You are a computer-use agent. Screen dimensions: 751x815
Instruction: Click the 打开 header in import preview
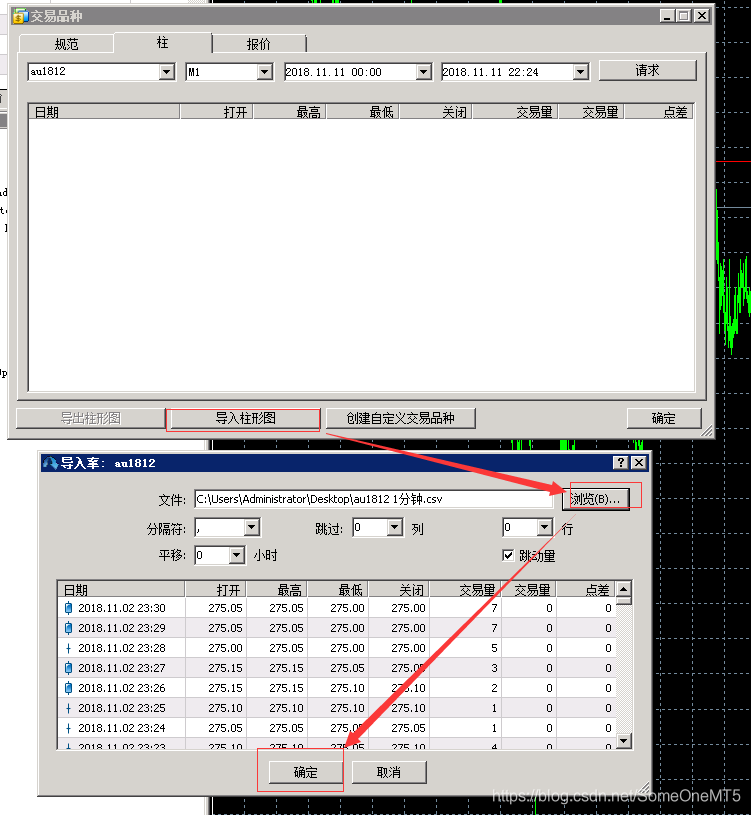pyautogui.click(x=216, y=590)
